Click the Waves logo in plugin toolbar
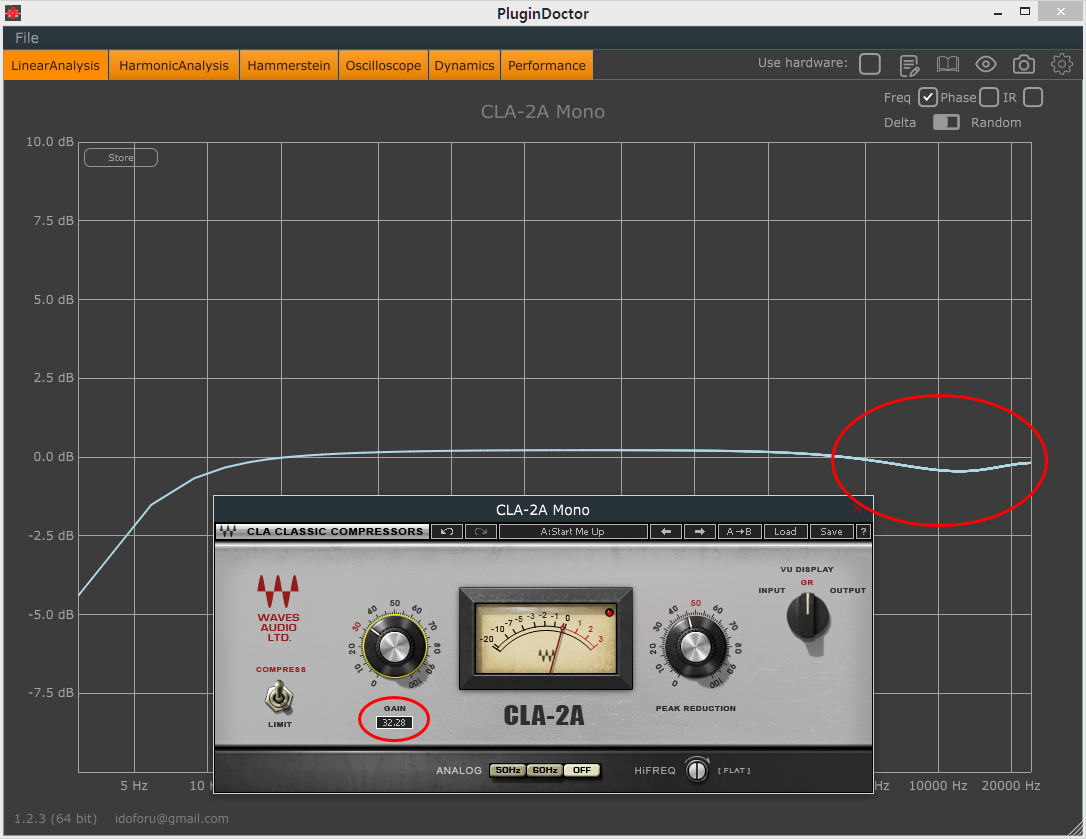The height and width of the screenshot is (839, 1086). point(227,531)
